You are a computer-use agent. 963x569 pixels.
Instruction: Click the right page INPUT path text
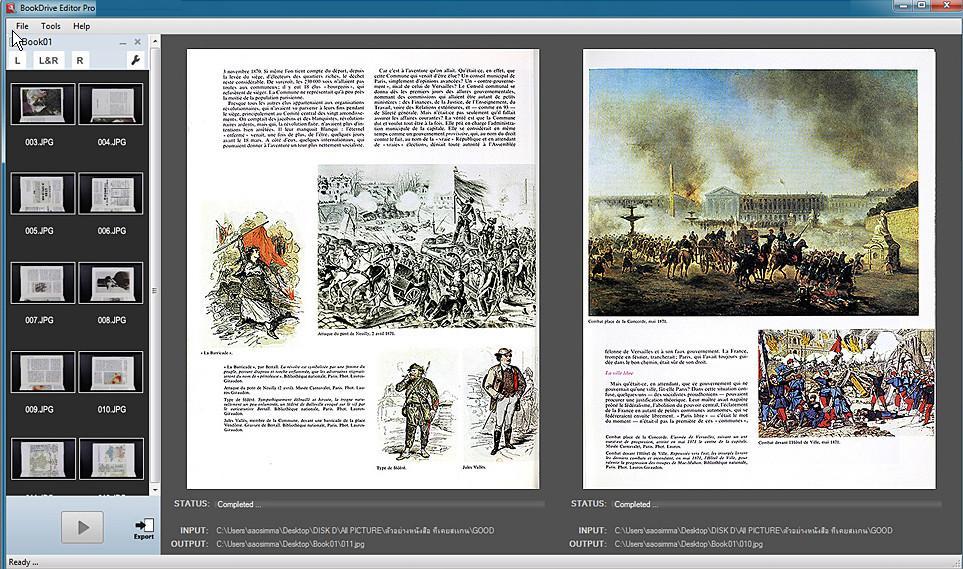(x=754, y=530)
